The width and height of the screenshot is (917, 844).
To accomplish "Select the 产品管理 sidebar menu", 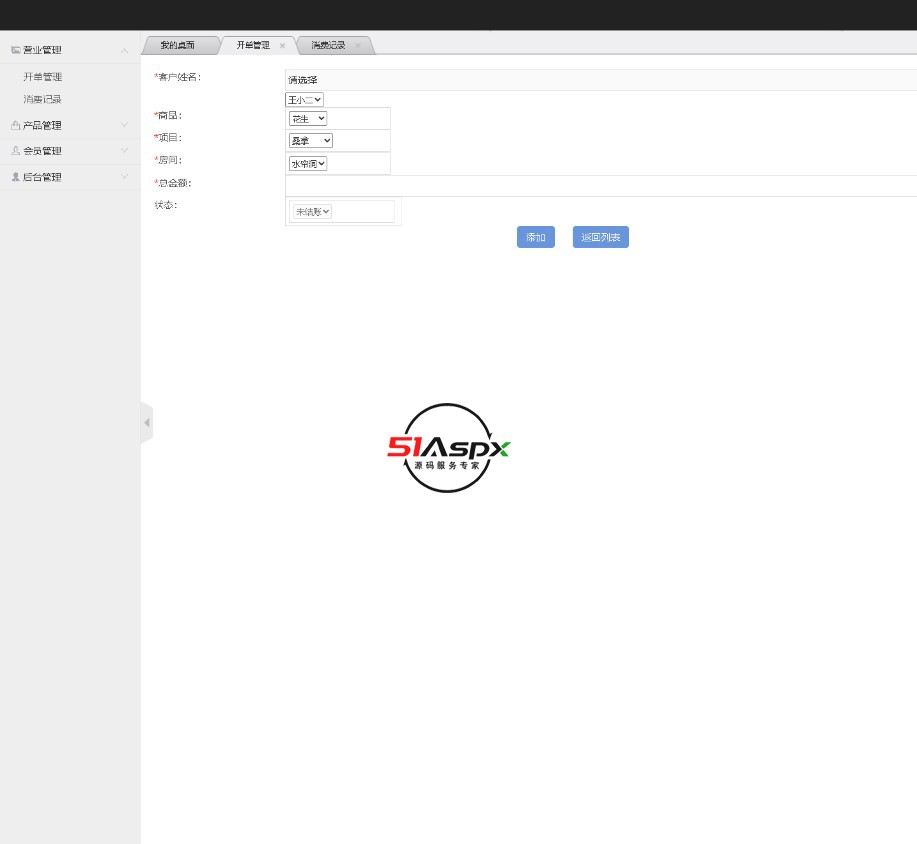I will 70,125.
